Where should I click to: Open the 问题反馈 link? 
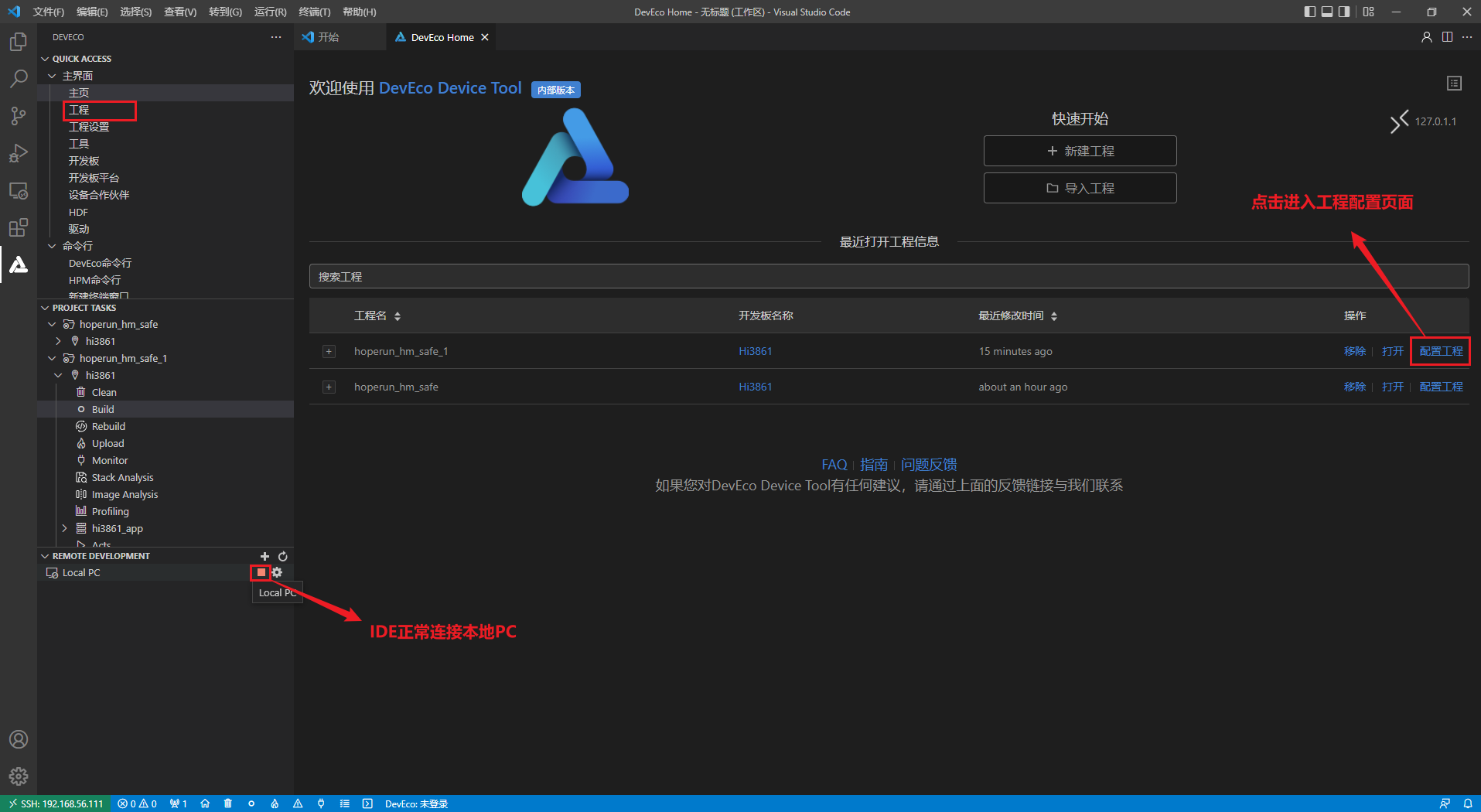929,464
